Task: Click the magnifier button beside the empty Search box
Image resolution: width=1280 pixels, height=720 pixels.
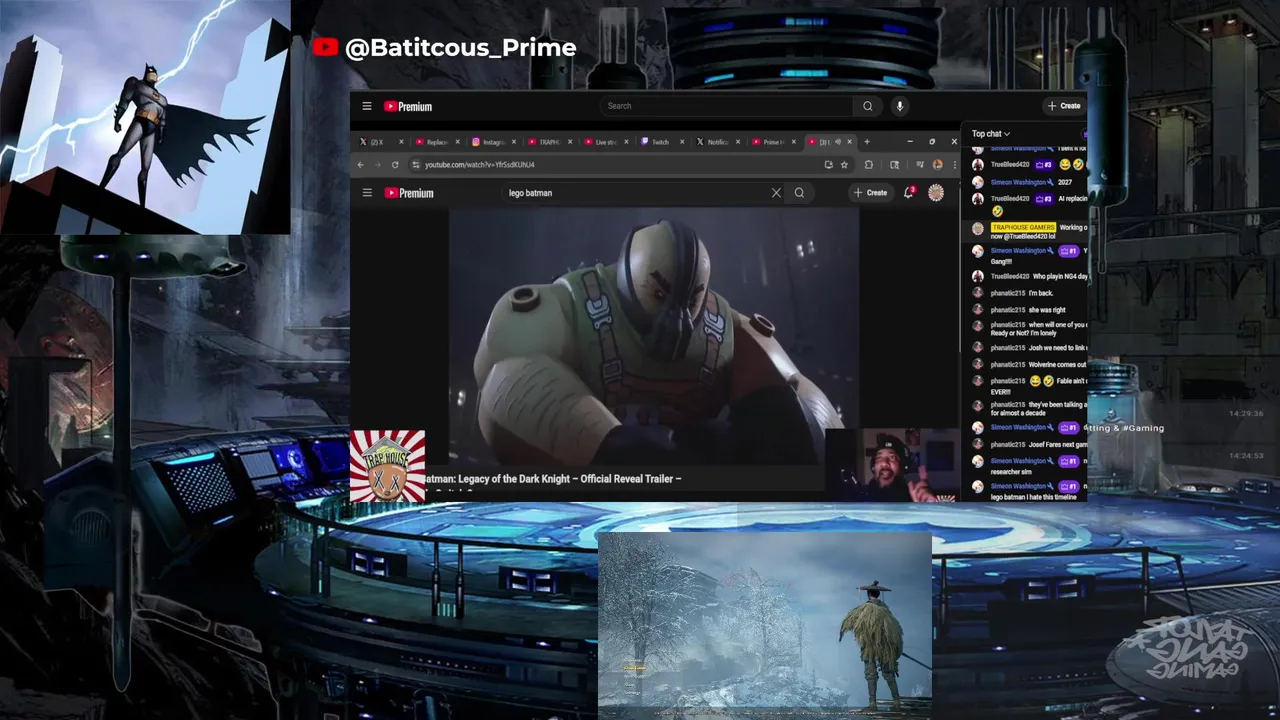Action: coord(867,106)
